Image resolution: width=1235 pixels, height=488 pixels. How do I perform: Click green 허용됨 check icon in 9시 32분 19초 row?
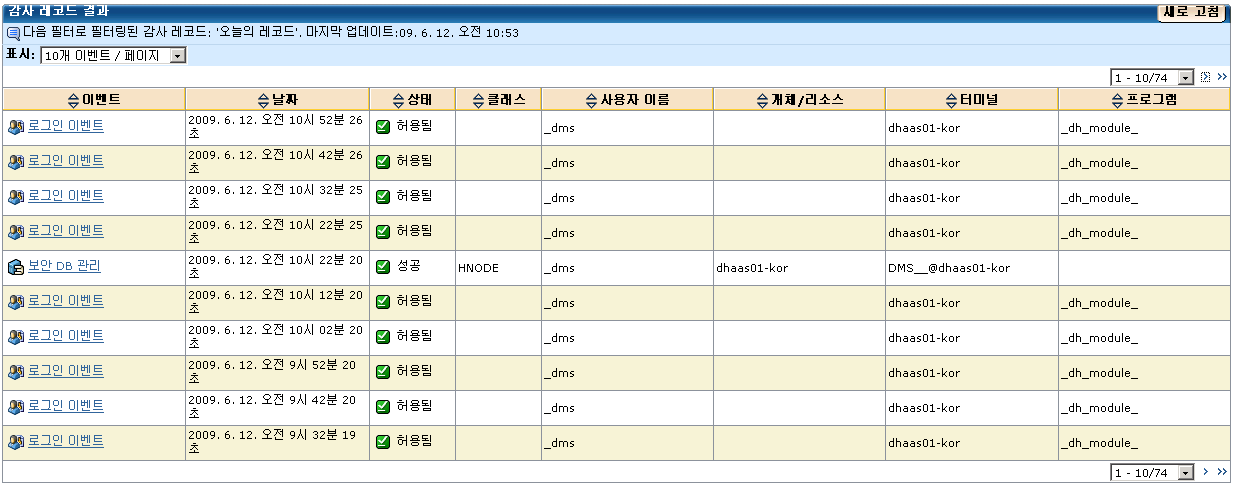[x=383, y=442]
